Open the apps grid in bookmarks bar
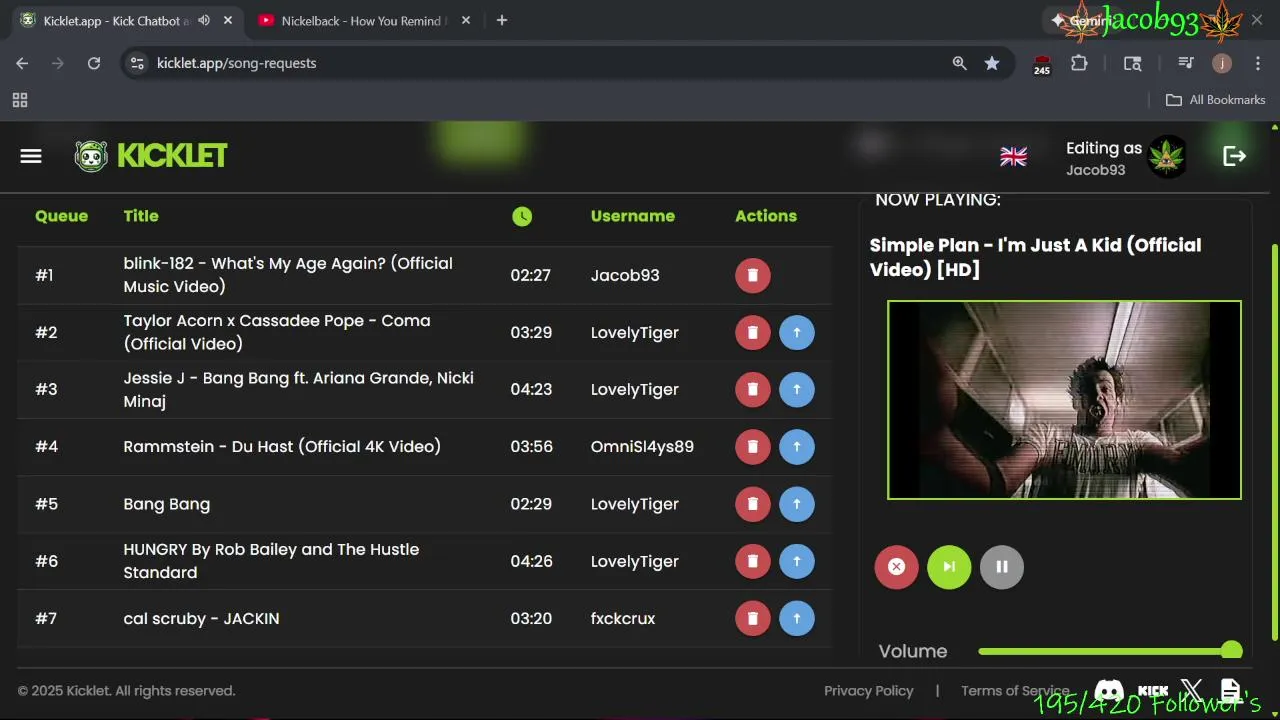This screenshot has height=720, width=1280. click(x=20, y=100)
